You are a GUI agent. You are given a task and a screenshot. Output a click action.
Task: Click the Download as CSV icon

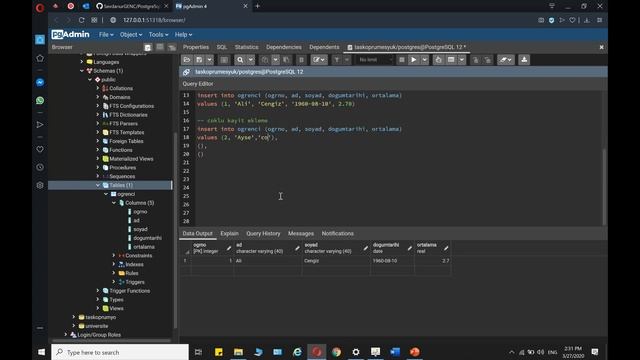click(x=524, y=60)
